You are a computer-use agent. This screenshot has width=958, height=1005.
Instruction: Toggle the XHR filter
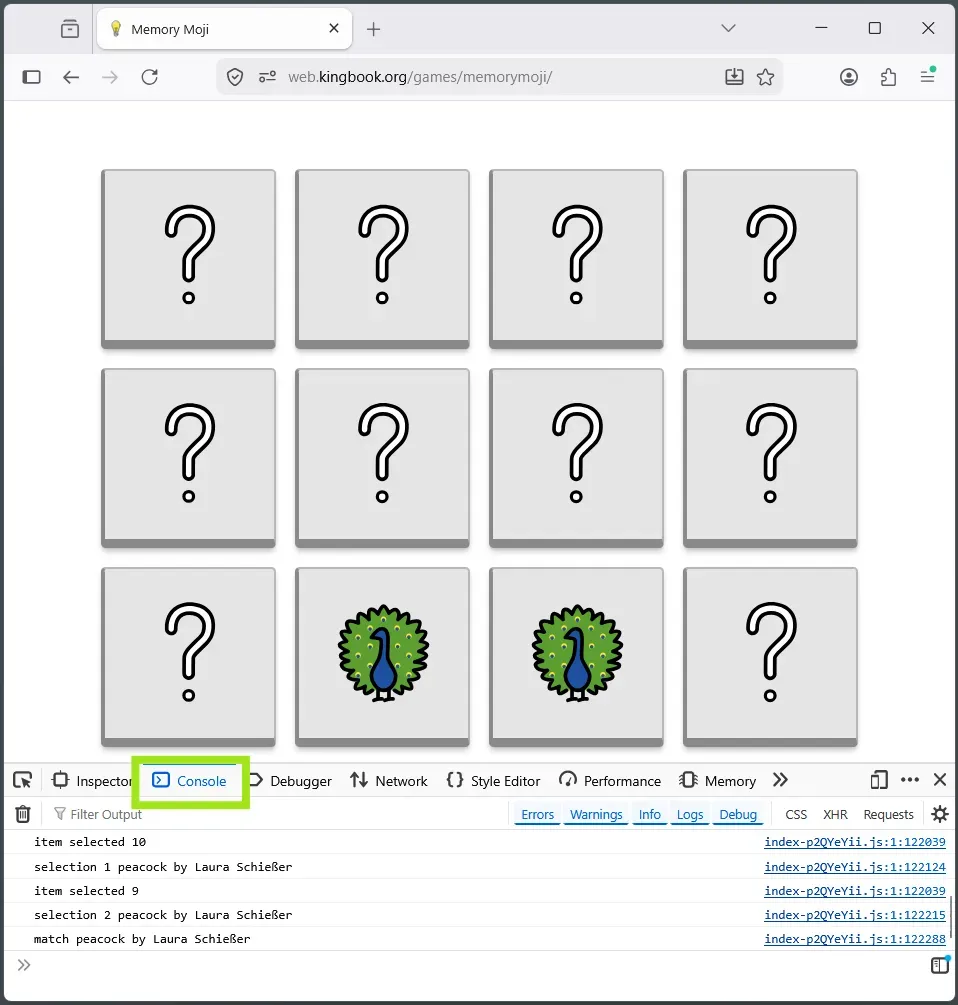(835, 815)
